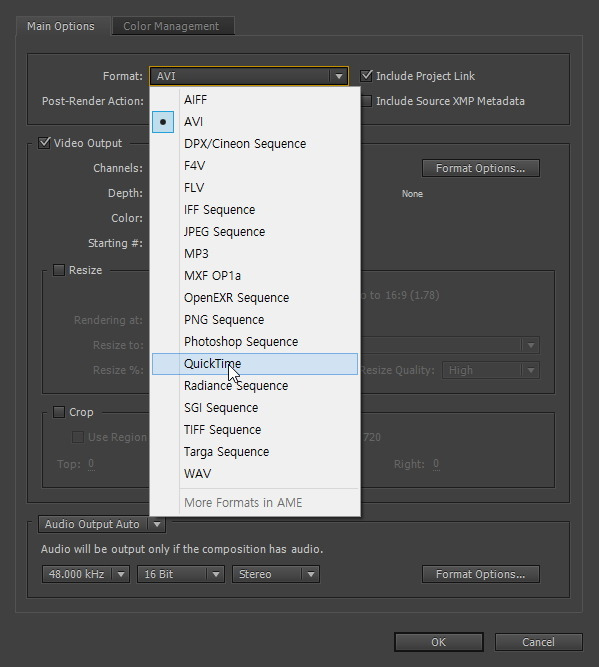This screenshot has width=599, height=667.
Task: Confirm settings with OK button
Action: pos(439,642)
